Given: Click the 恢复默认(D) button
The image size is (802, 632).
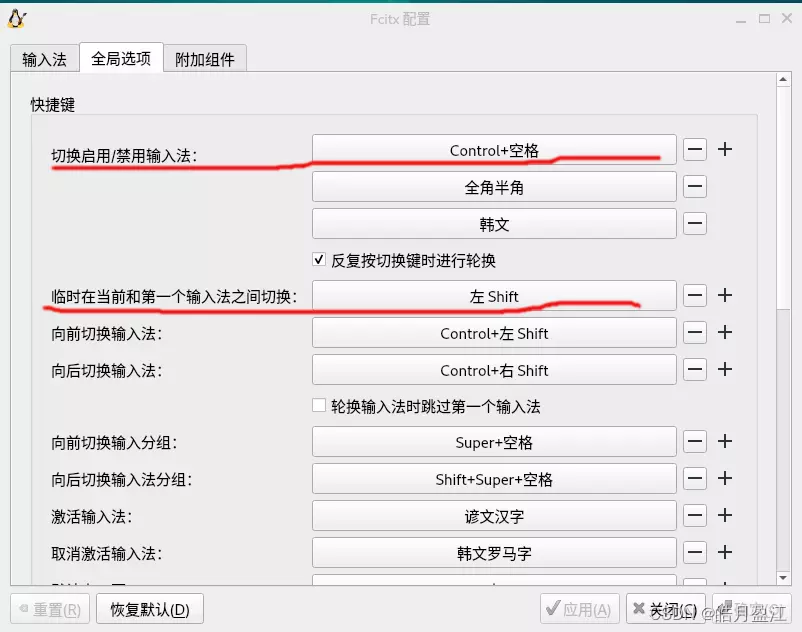Looking at the screenshot, I should (150, 609).
